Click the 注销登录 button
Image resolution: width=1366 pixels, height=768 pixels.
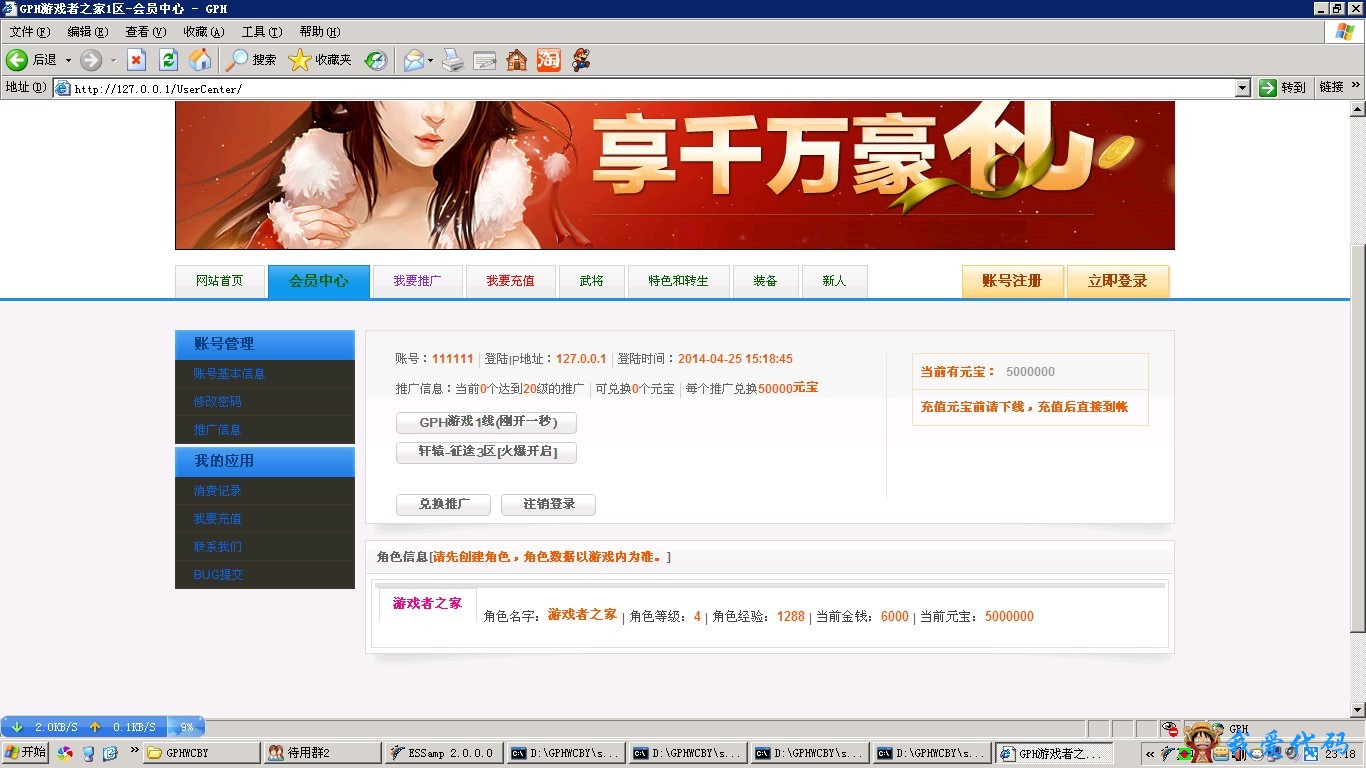click(548, 504)
